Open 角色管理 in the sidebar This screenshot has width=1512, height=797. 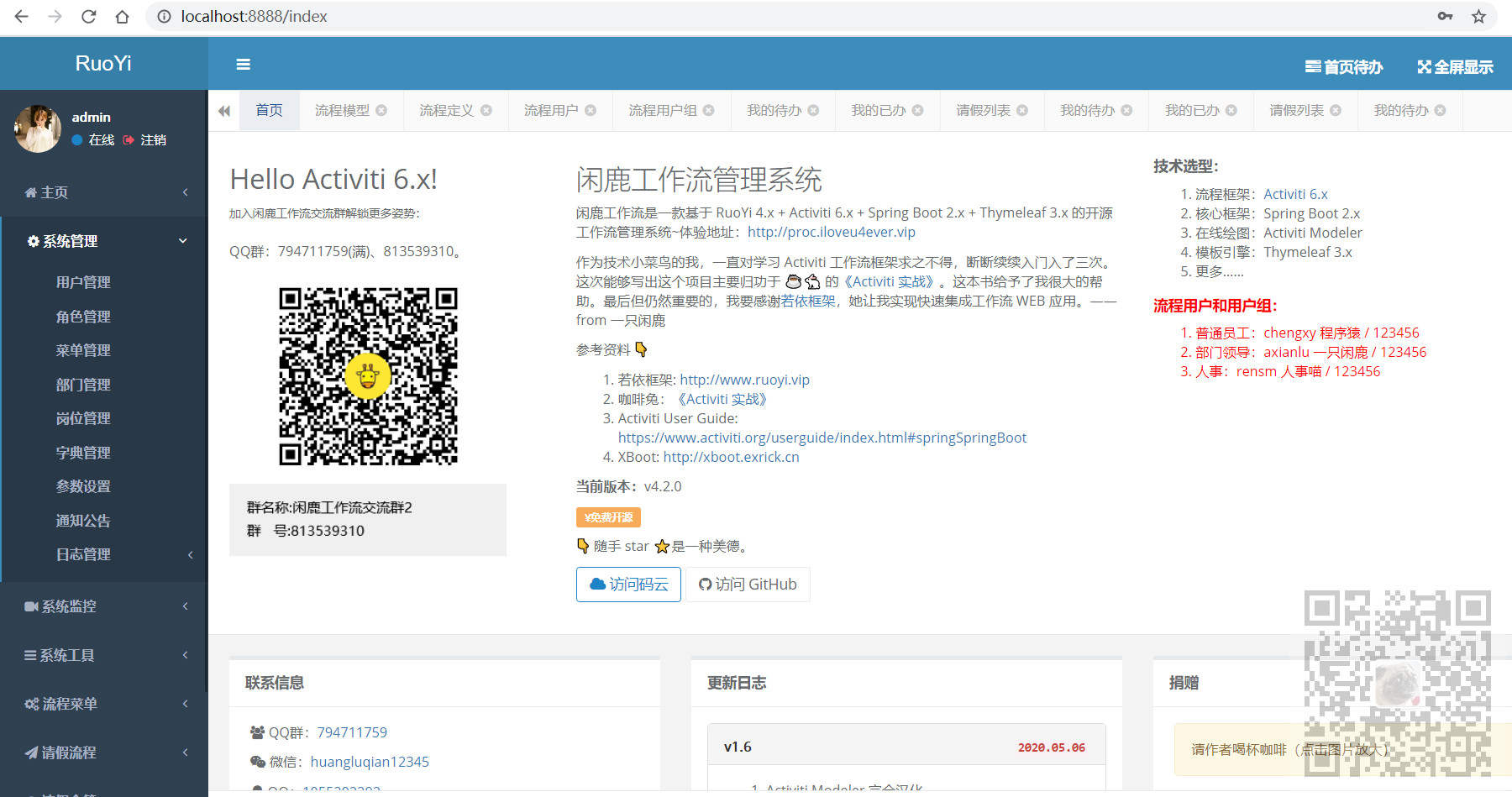[83, 317]
